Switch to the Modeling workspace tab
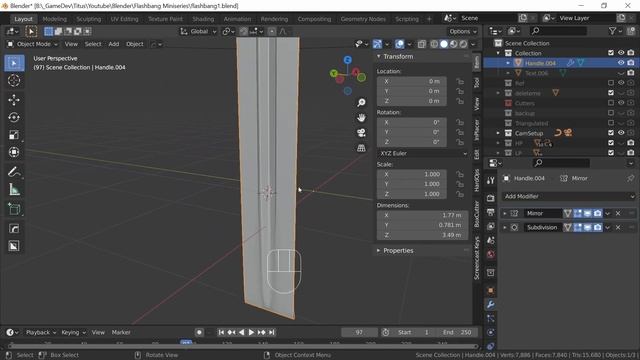 [x=54, y=19]
